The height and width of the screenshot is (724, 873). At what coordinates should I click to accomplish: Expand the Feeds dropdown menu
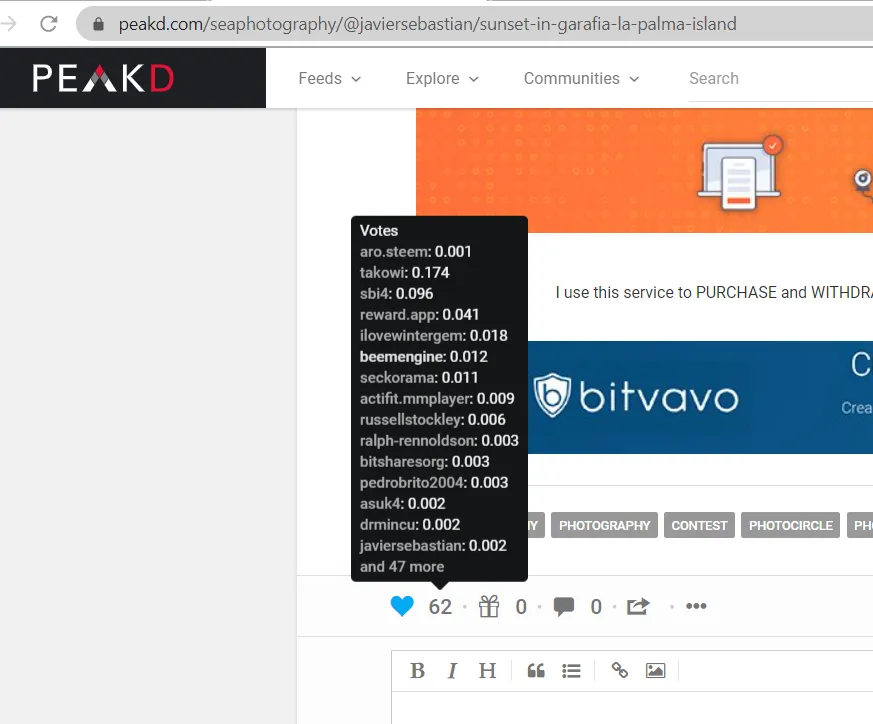(330, 79)
